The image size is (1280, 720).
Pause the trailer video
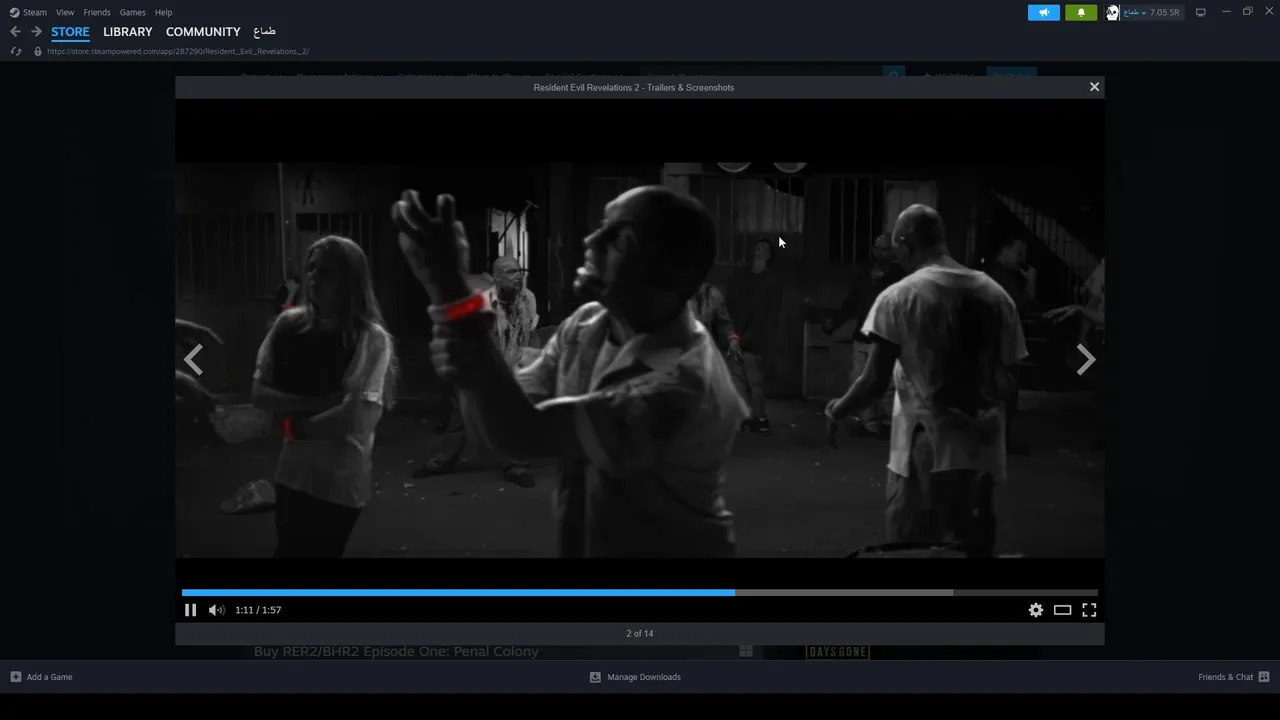pyautogui.click(x=190, y=610)
